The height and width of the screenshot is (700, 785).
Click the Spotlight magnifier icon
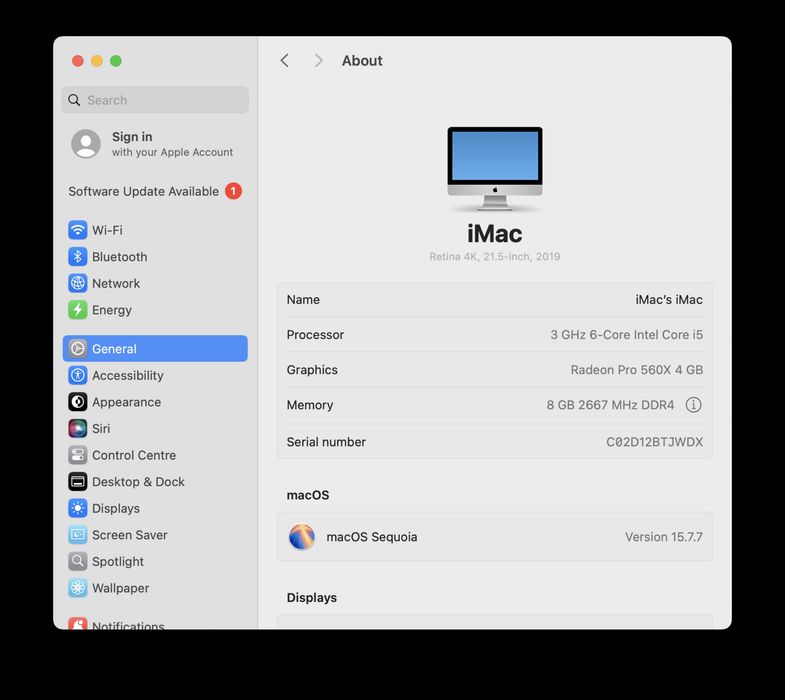coord(78,561)
